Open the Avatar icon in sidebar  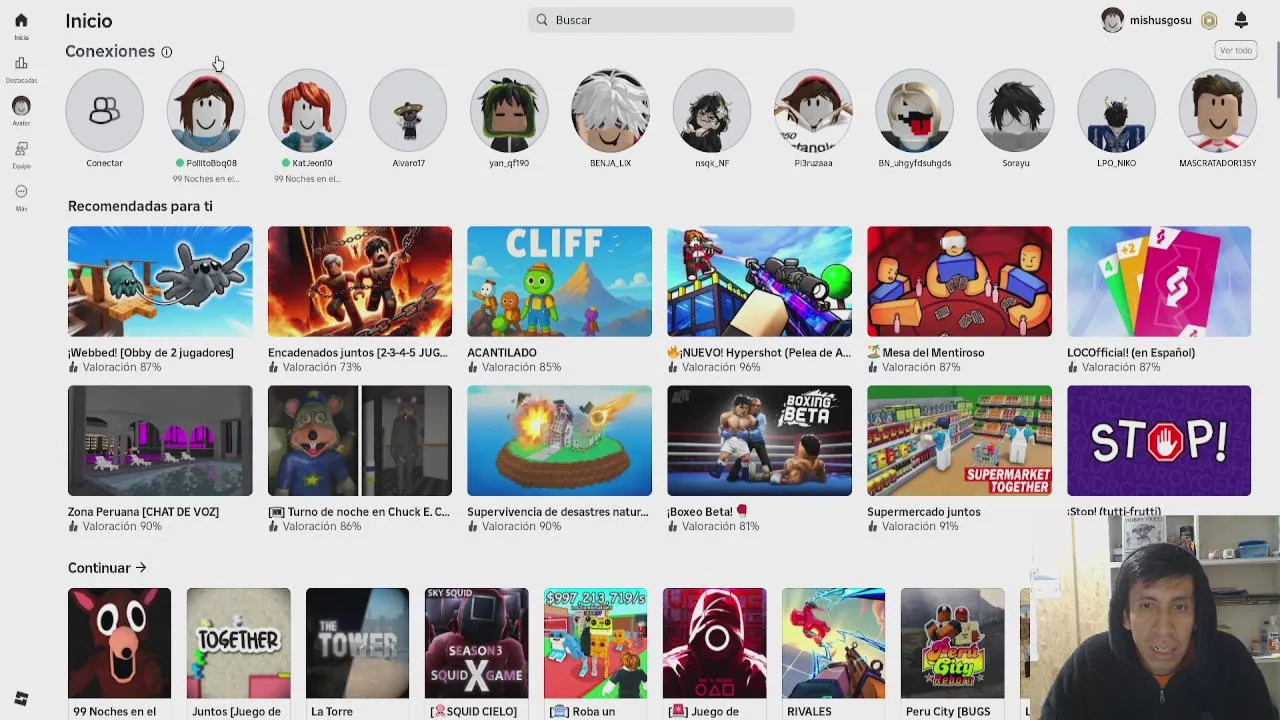coord(21,106)
